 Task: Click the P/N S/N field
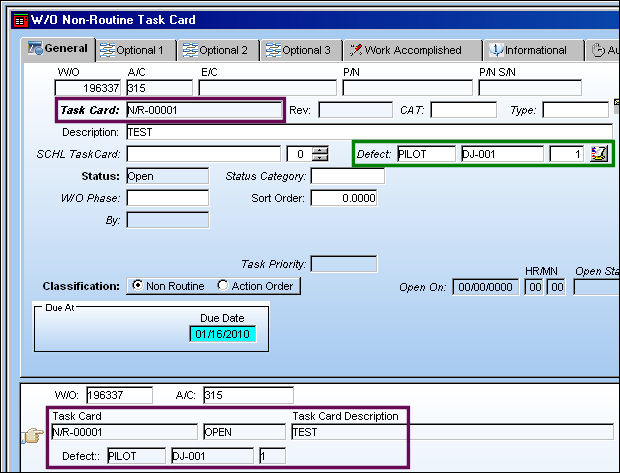pyautogui.click(x=530, y=88)
